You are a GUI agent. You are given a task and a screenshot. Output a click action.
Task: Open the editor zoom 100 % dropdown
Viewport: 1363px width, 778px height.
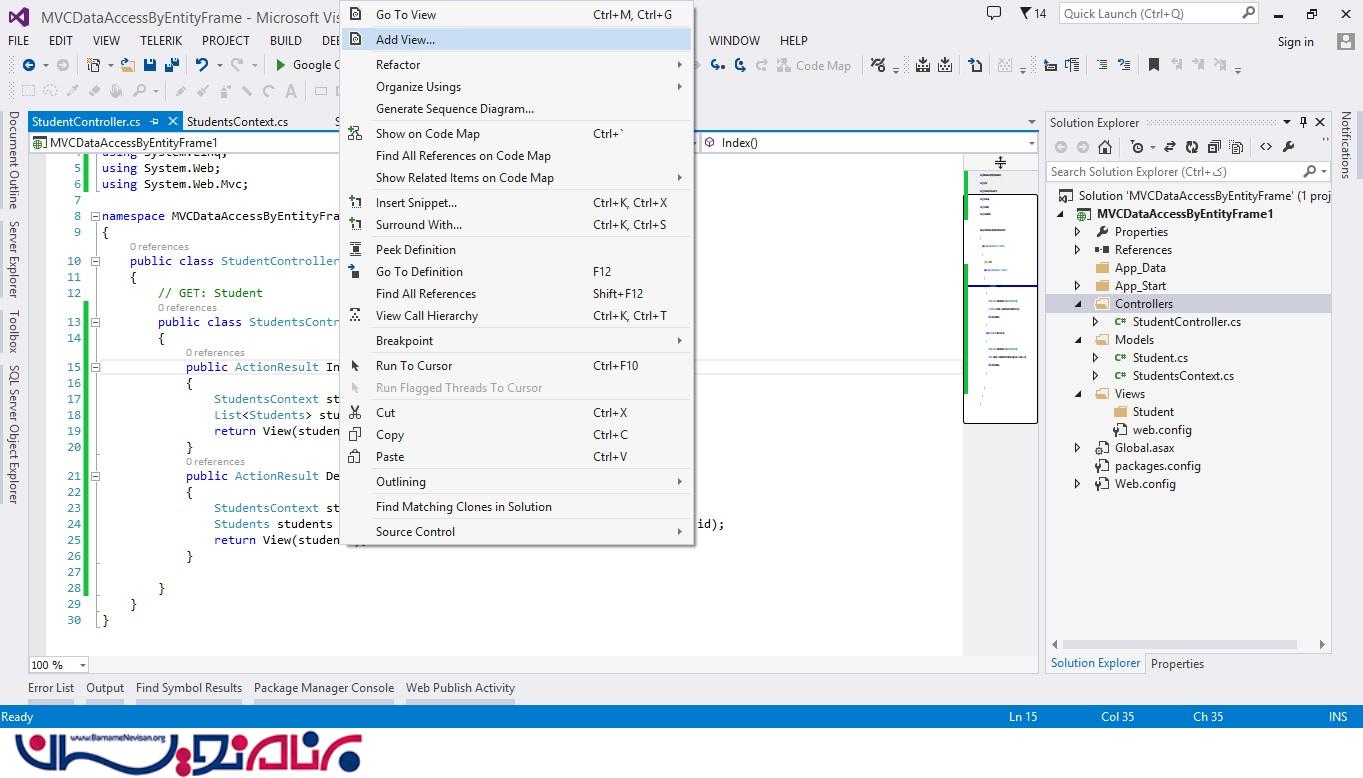pyautogui.click(x=82, y=665)
